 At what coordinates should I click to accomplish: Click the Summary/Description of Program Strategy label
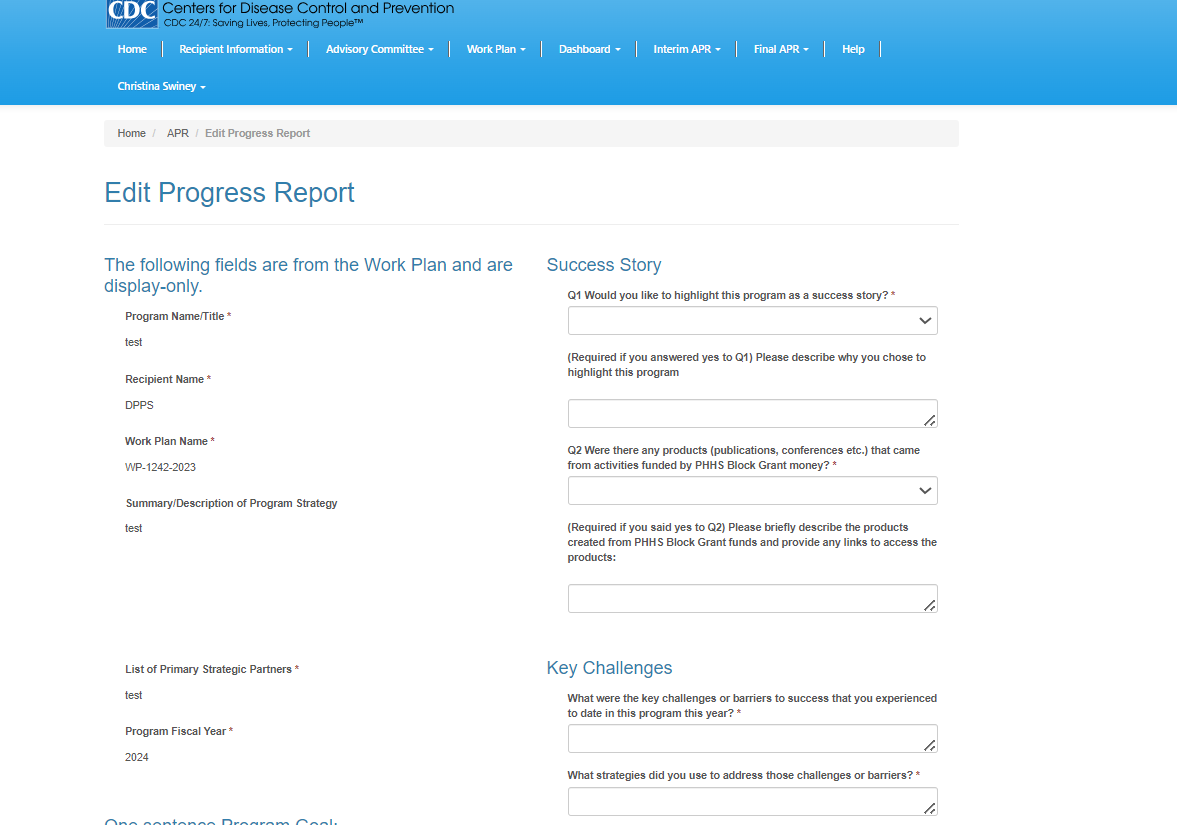pos(231,503)
